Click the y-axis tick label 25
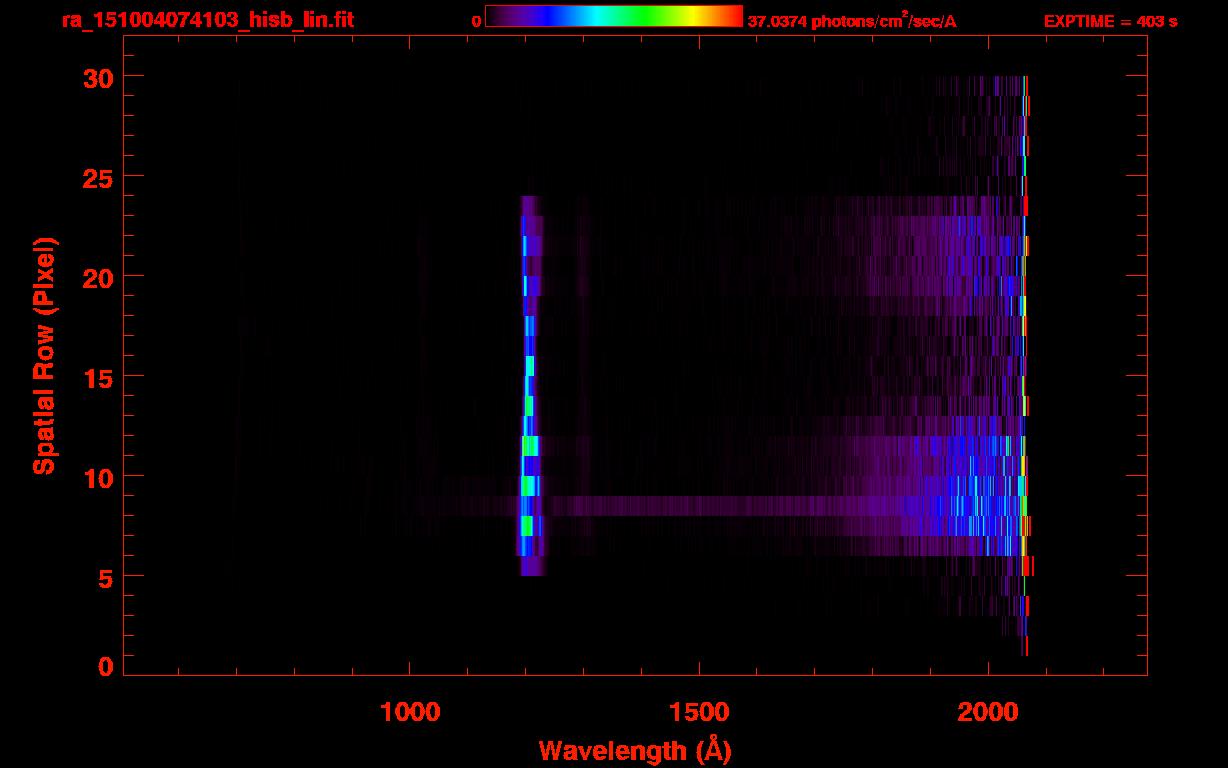The width and height of the screenshot is (1228, 768). coord(97,177)
